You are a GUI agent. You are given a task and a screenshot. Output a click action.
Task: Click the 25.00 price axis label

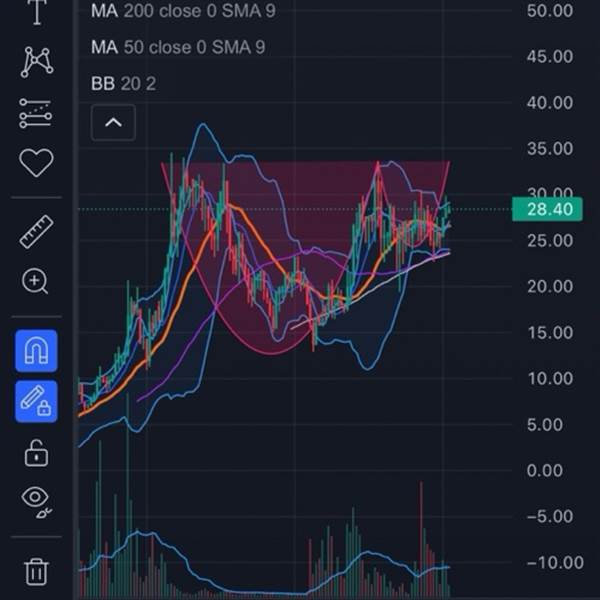coord(550,240)
